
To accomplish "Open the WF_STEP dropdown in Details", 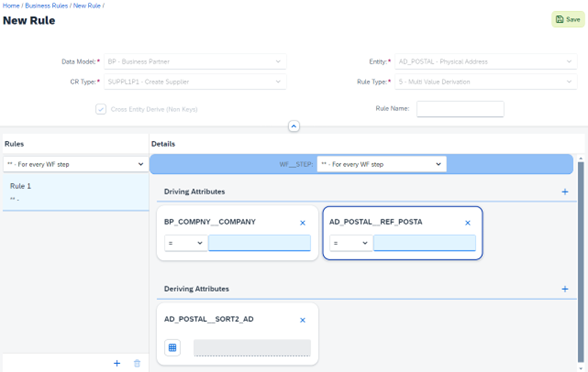I will point(381,164).
